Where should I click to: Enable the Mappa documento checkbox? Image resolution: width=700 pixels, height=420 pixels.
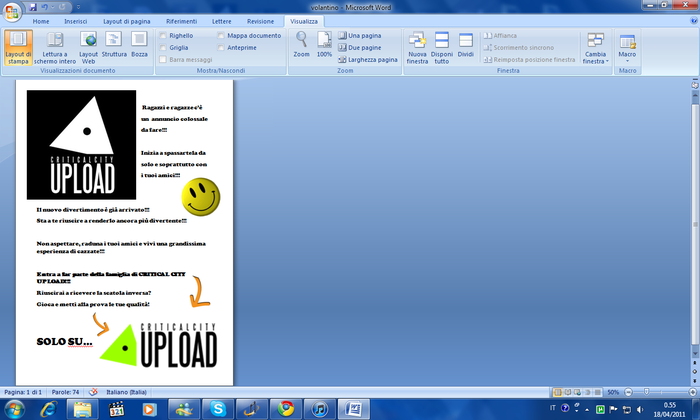249,35
